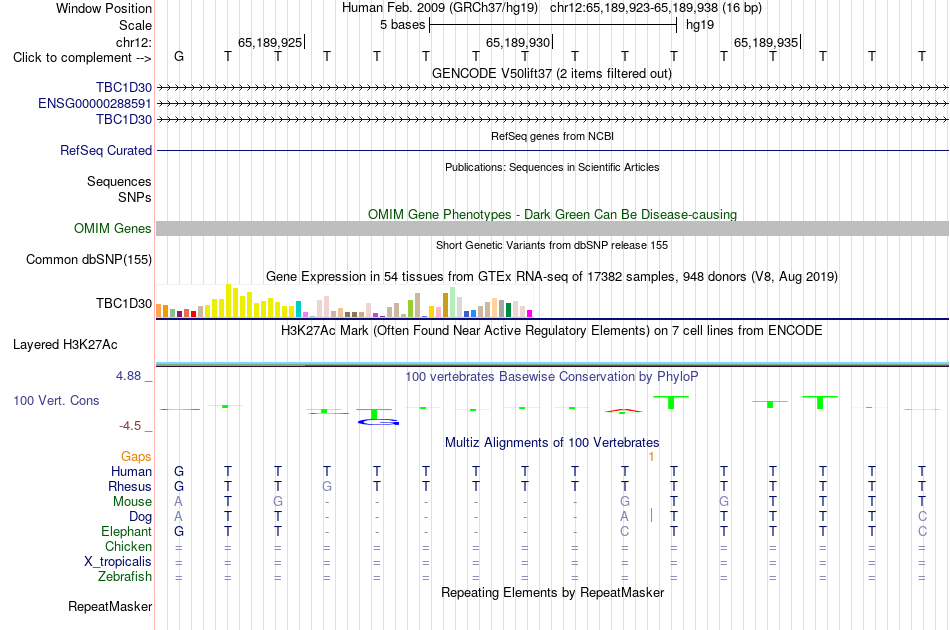Click the Scale track label
This screenshot has width=950, height=630.
tap(135, 25)
